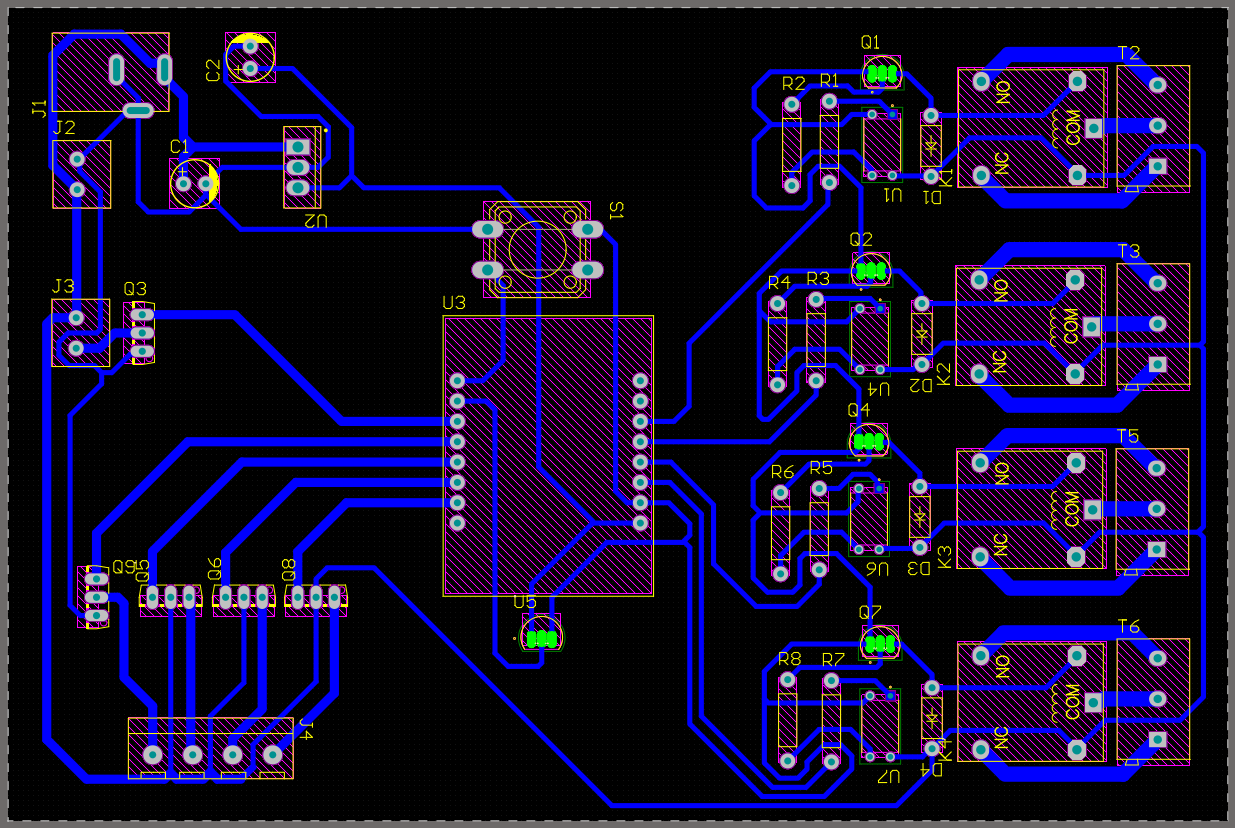
Task: Select terminal block T2 footprint
Action: click(x=1154, y=128)
